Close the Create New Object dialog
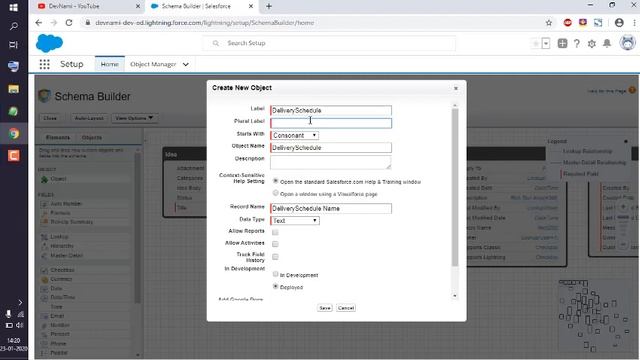 [456, 88]
